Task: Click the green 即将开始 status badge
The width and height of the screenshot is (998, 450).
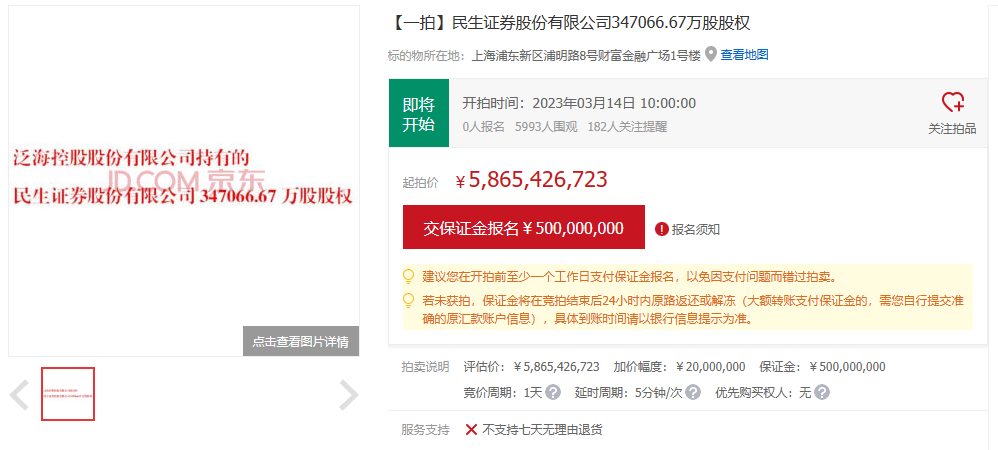Action: 419,113
